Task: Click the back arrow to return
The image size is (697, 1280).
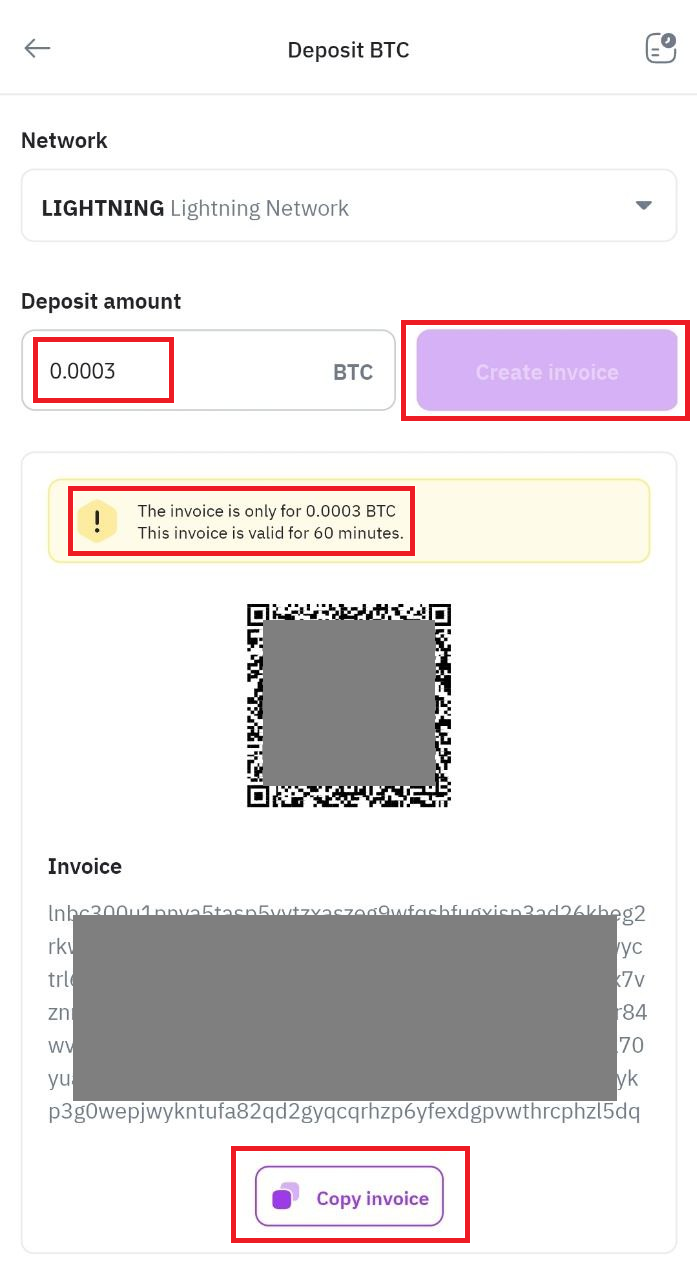Action: click(37, 48)
